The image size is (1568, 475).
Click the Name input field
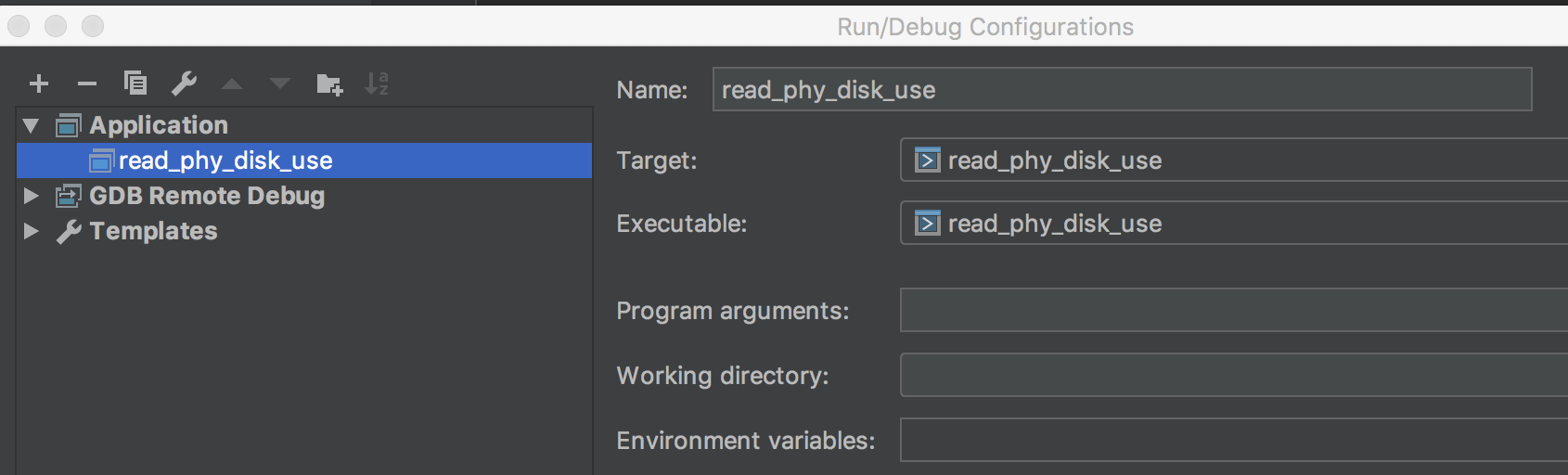click(x=1122, y=89)
